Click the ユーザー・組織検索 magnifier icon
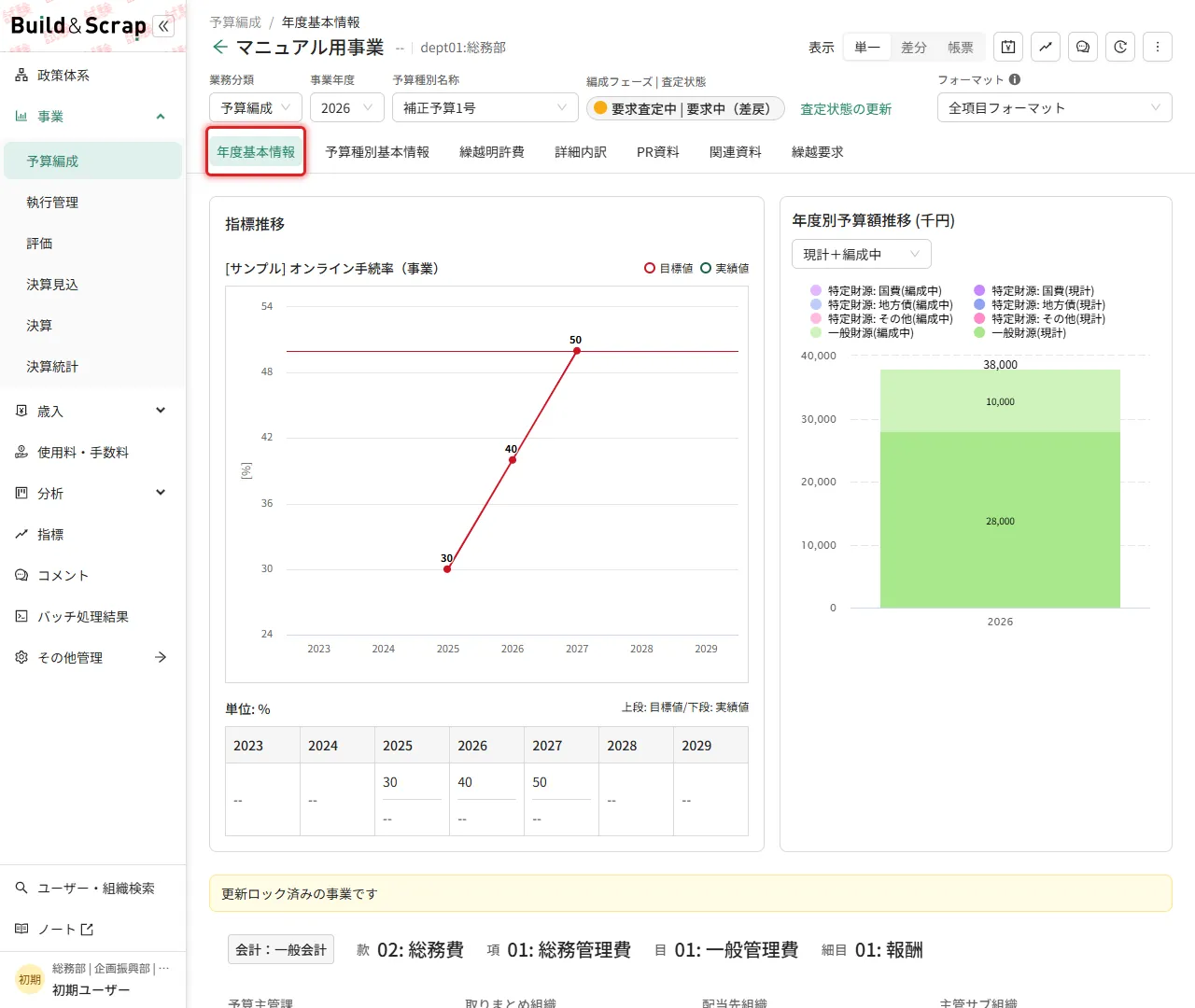This screenshot has width=1195, height=1008. (21, 889)
